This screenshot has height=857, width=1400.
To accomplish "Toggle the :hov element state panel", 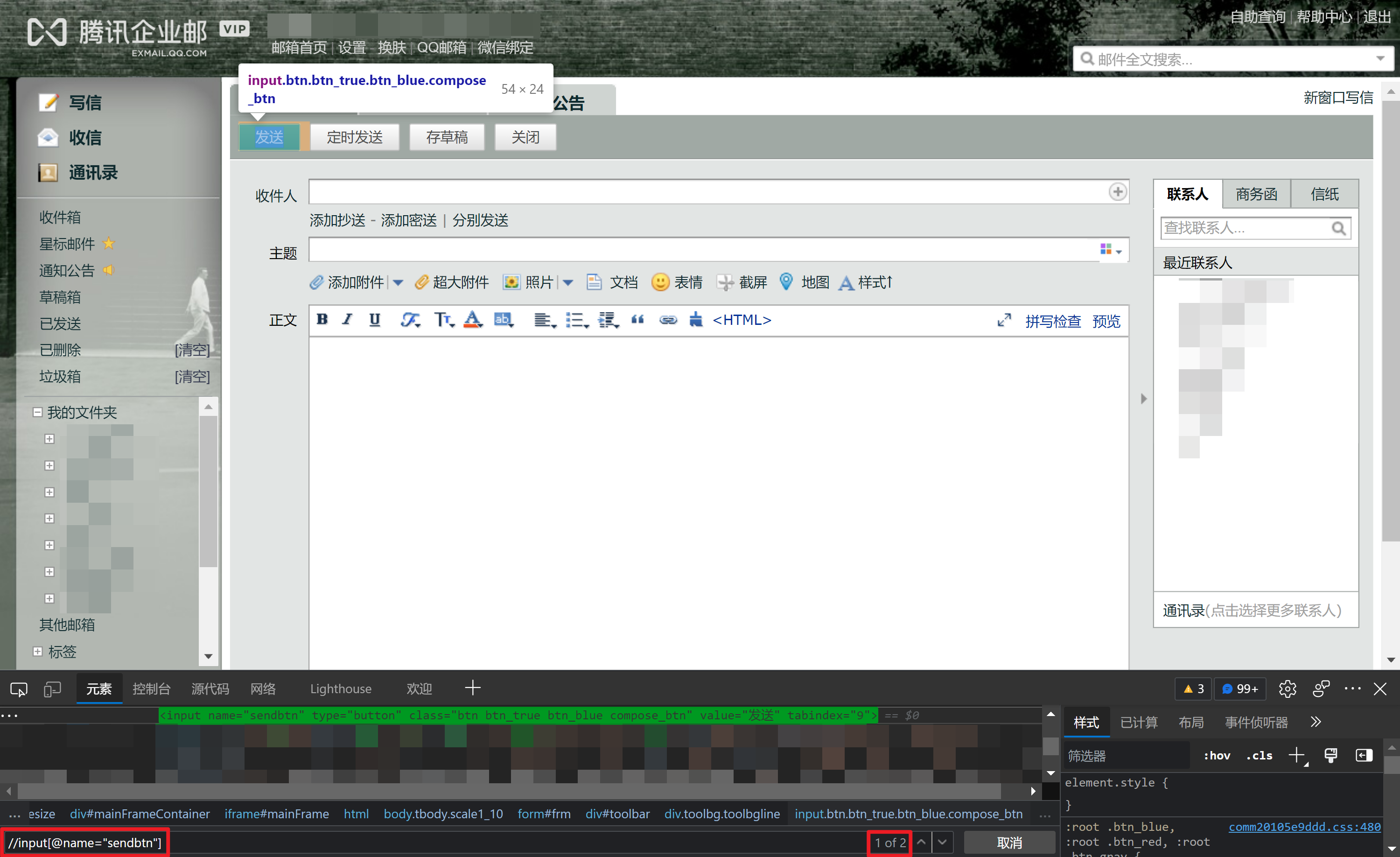I will click(x=1217, y=756).
